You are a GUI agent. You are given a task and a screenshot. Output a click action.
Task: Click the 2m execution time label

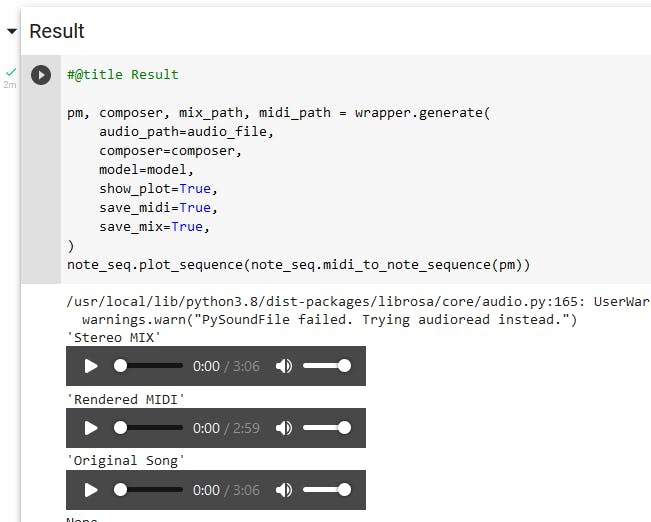point(10,85)
